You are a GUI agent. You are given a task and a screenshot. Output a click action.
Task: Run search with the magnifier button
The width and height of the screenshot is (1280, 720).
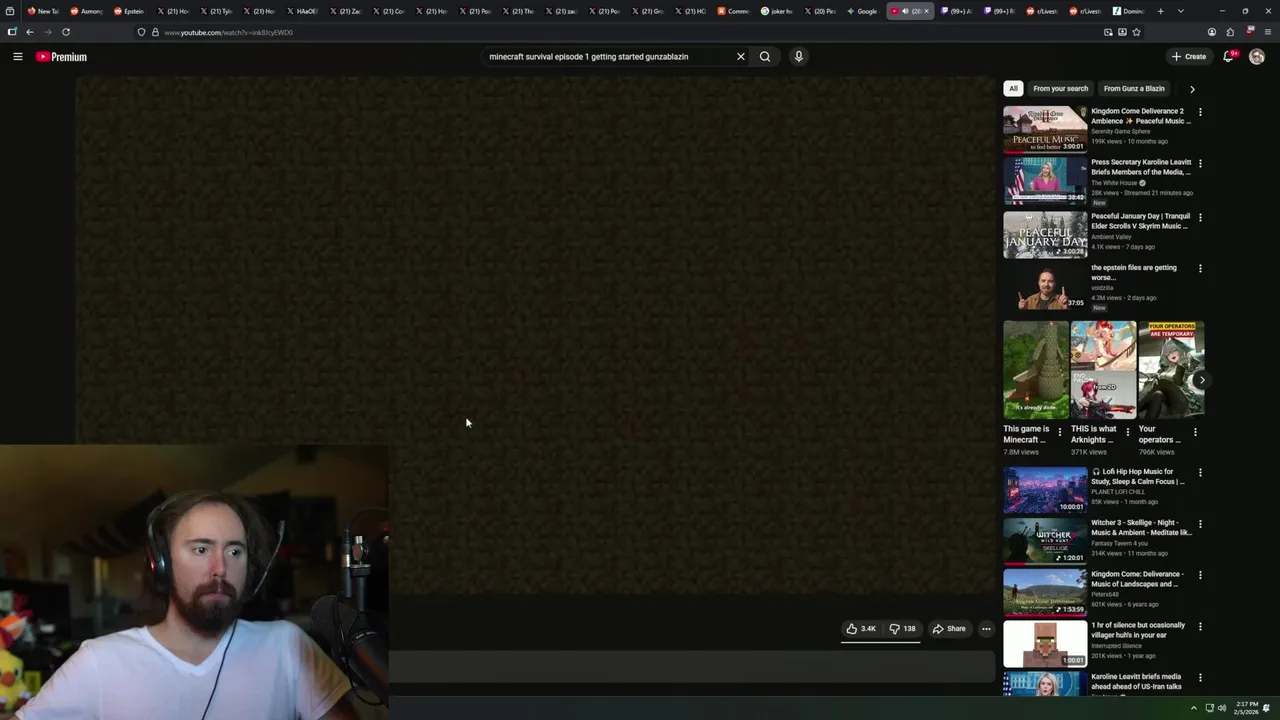click(765, 57)
